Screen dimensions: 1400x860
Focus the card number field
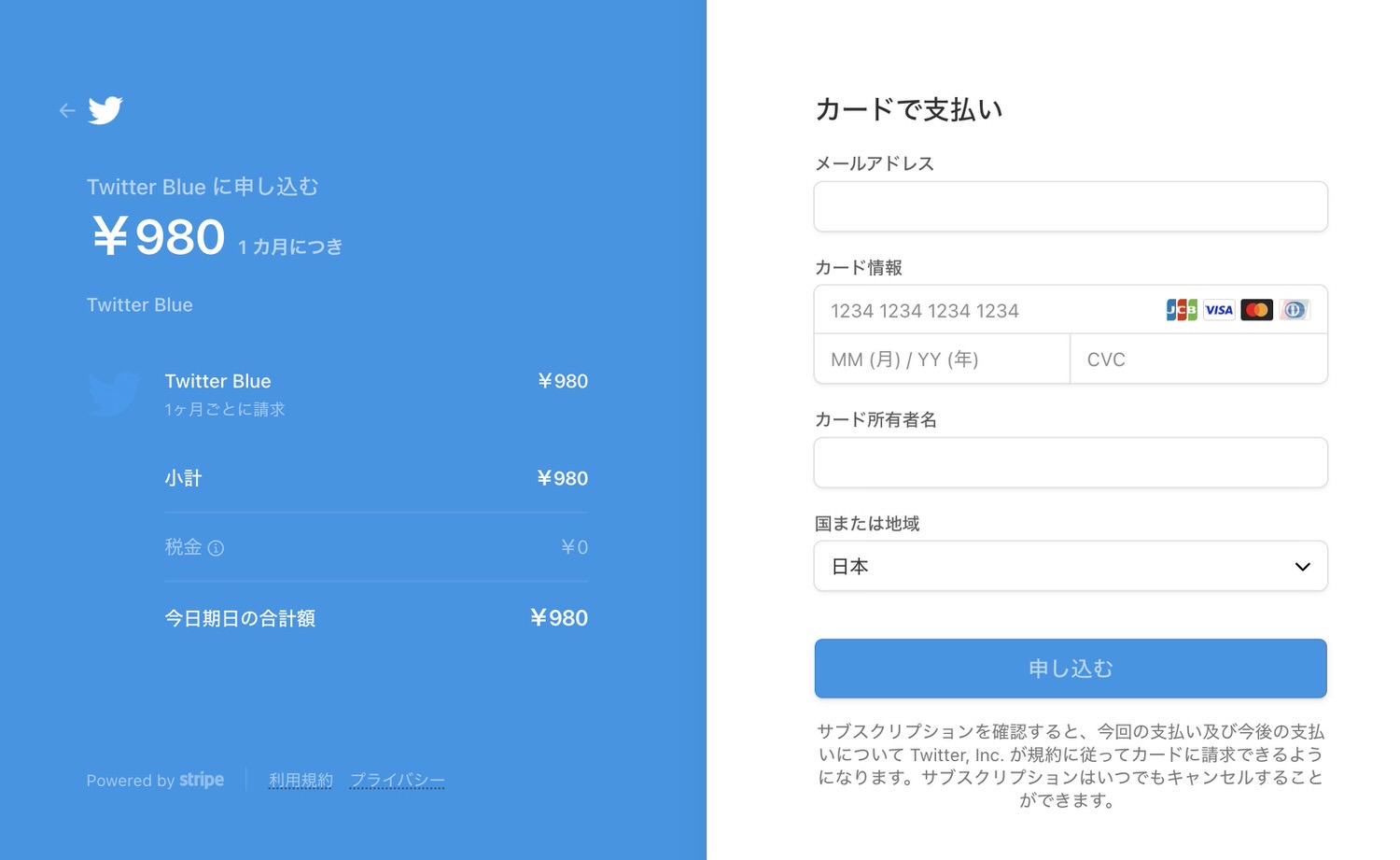click(1071, 310)
